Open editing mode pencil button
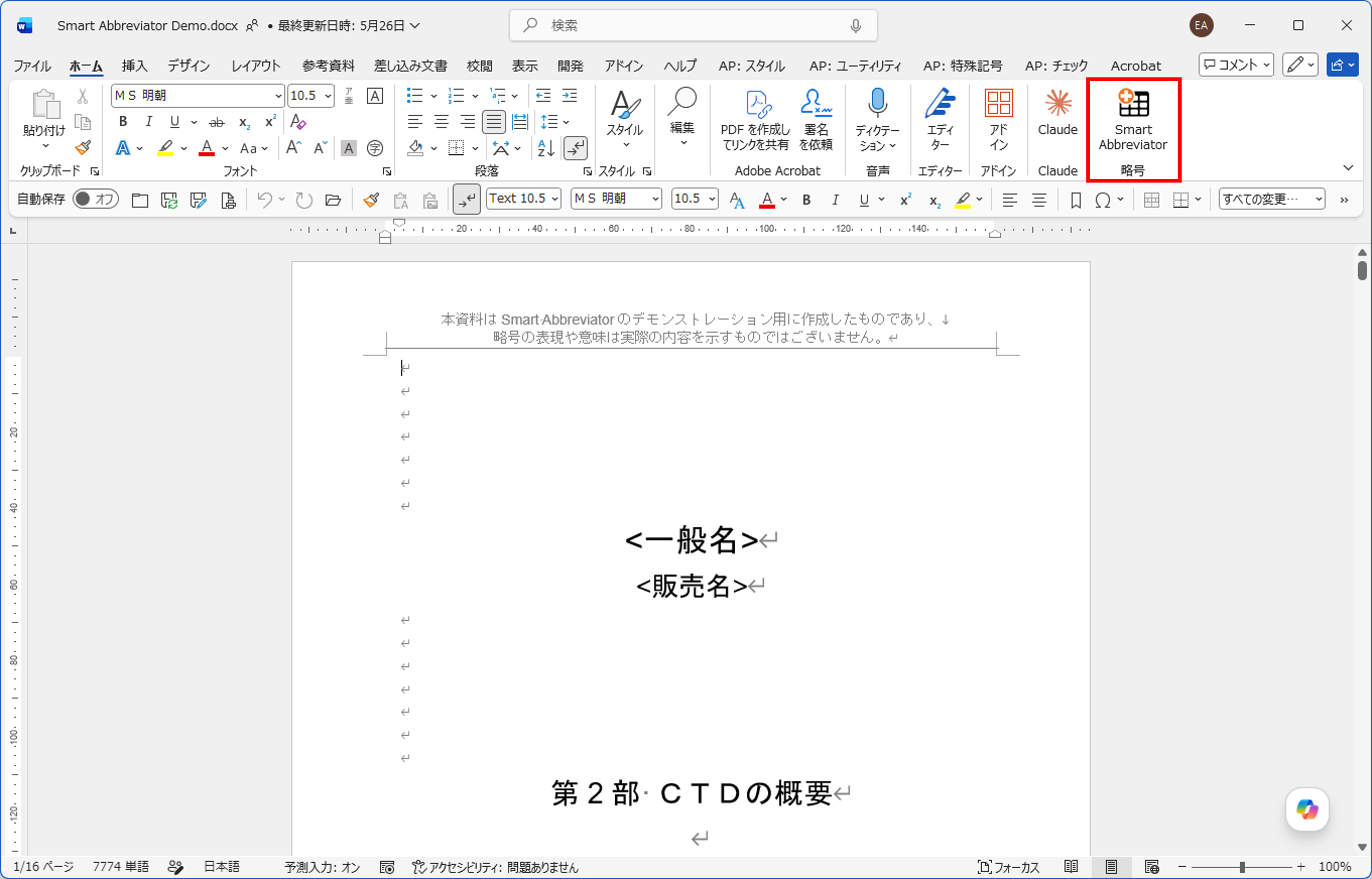Viewport: 1372px width, 879px height. tap(1300, 65)
